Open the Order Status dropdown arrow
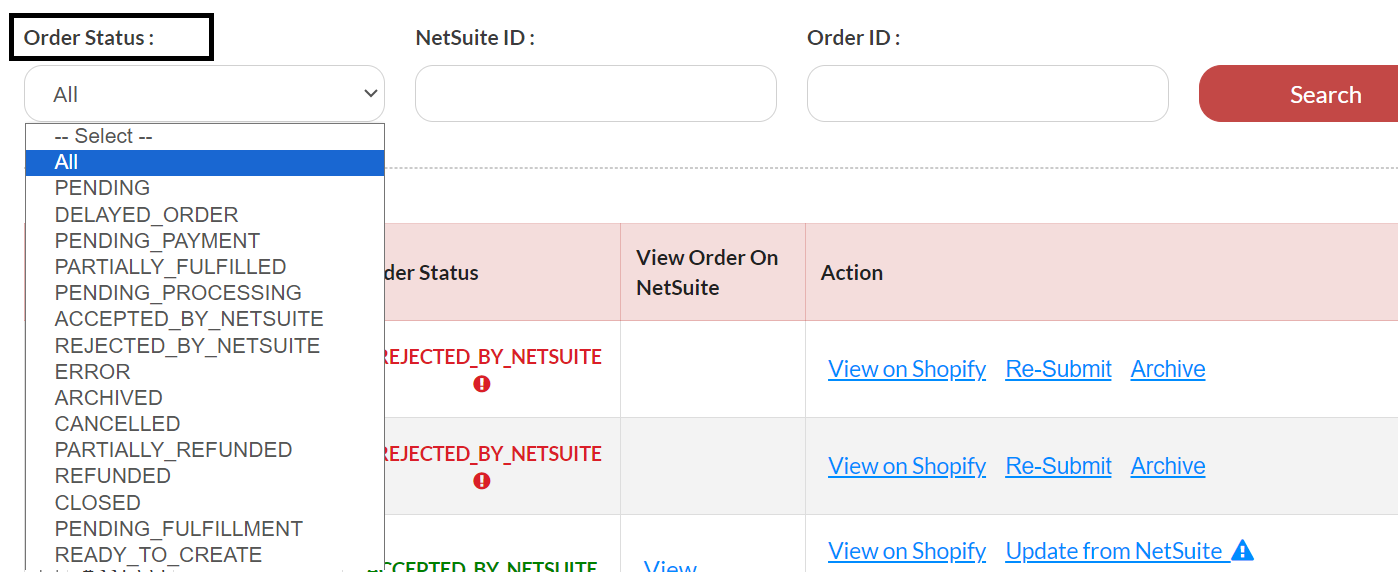1398x572 pixels. pyautogui.click(x=371, y=94)
